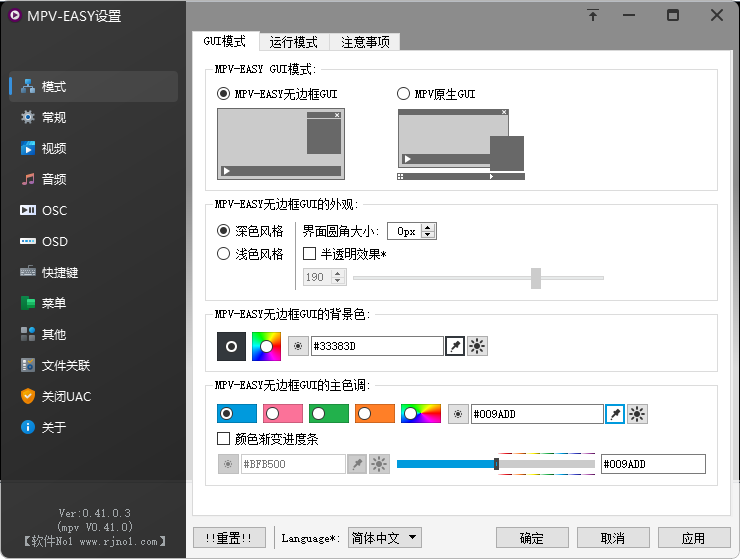Screen dimensions: 740x559
Task: Click the eyedropper next to #33383D field
Action: point(455,346)
